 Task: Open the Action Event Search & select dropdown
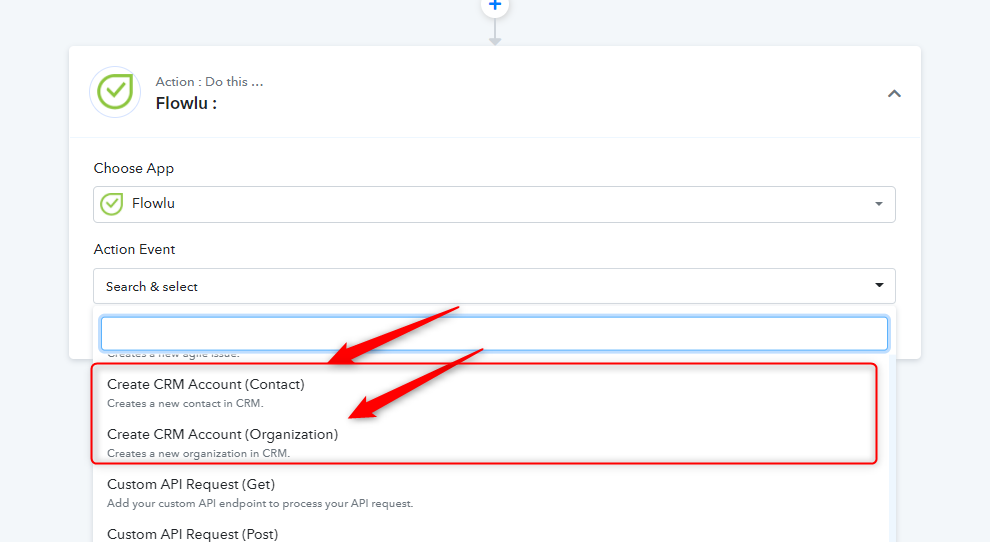point(494,286)
